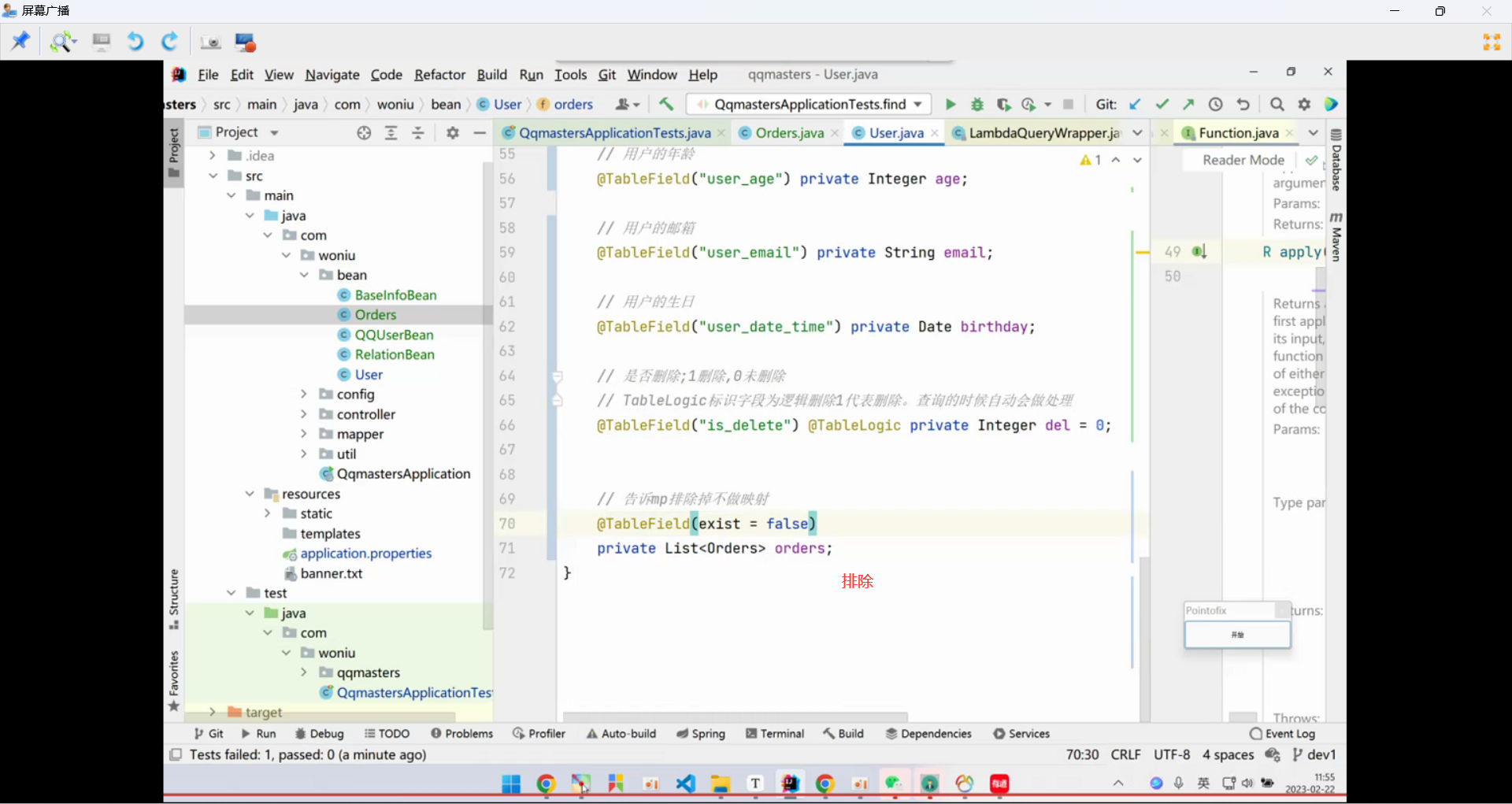Open the QqmastersApplicationTests.find run configuration dropdown
1512x804 pixels.
coord(809,104)
